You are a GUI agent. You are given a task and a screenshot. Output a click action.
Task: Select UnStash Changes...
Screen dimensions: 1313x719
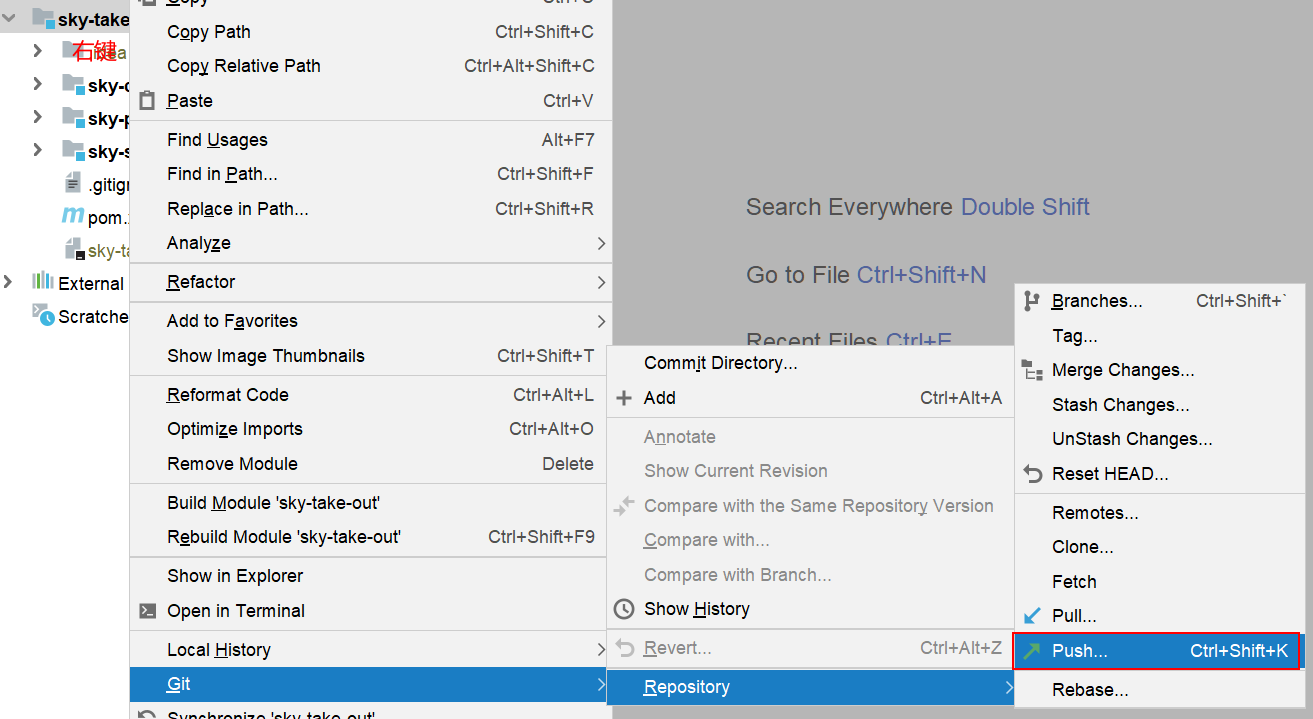1159,439
